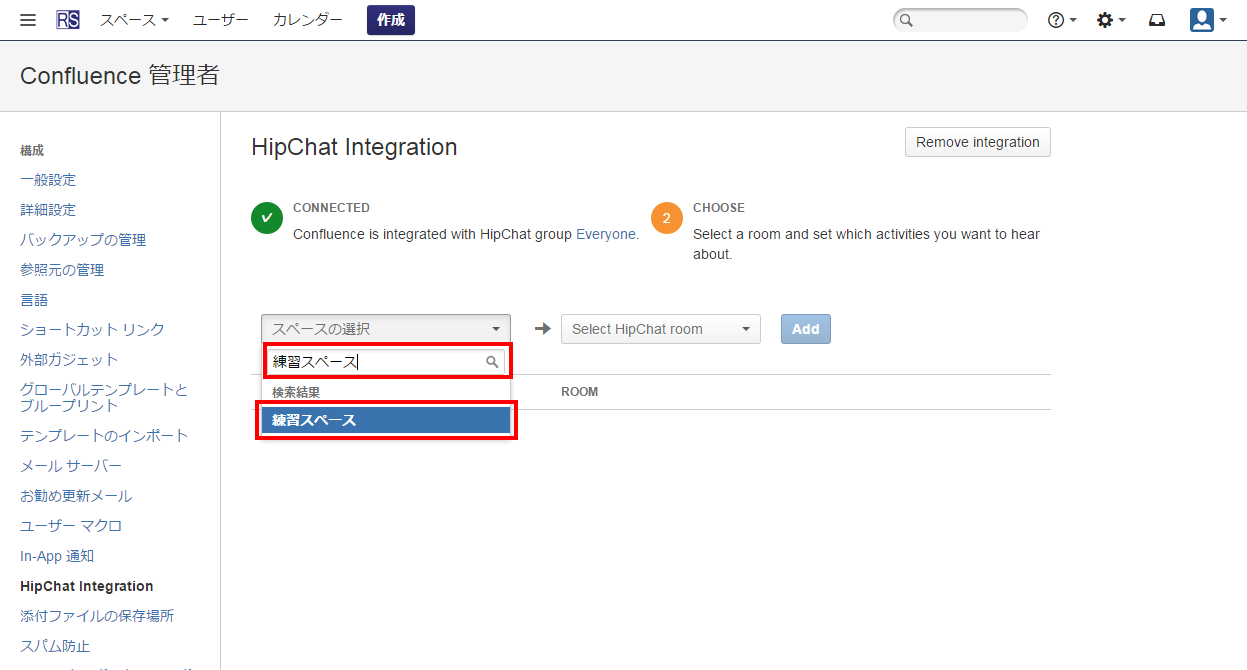
Task: Click the green connected checkmark icon
Action: pos(267,218)
